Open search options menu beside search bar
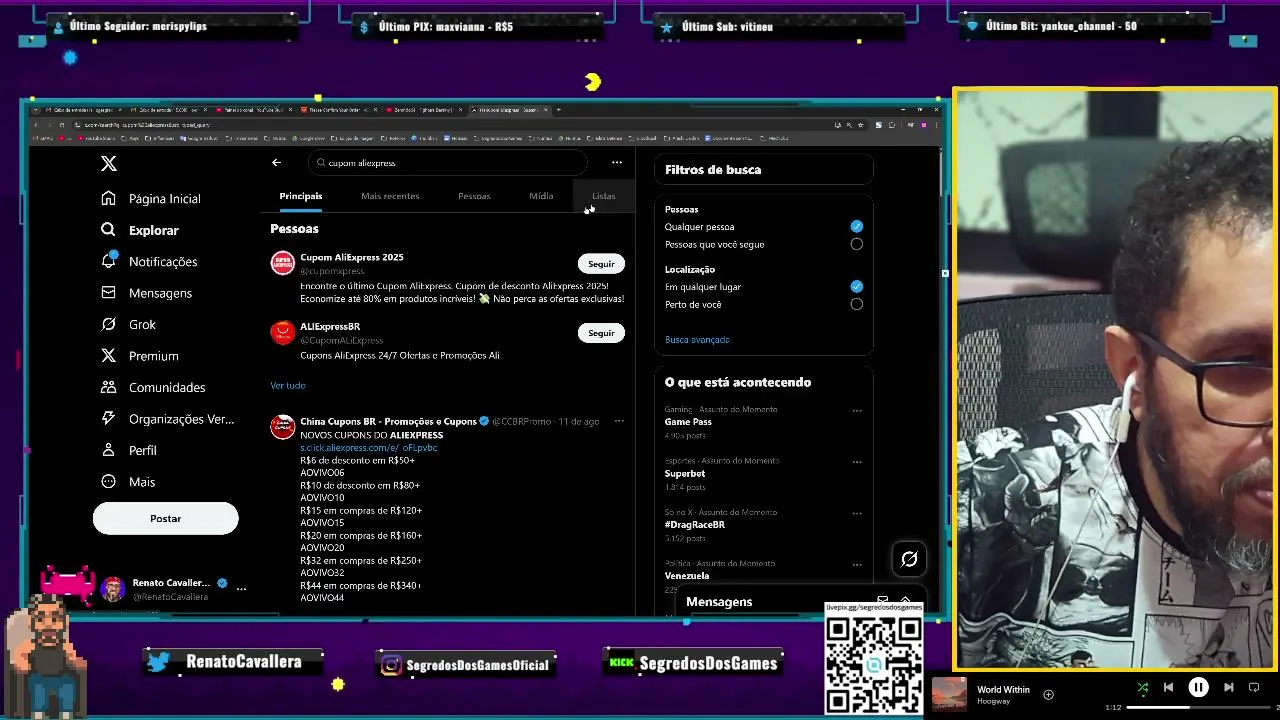 (x=617, y=162)
